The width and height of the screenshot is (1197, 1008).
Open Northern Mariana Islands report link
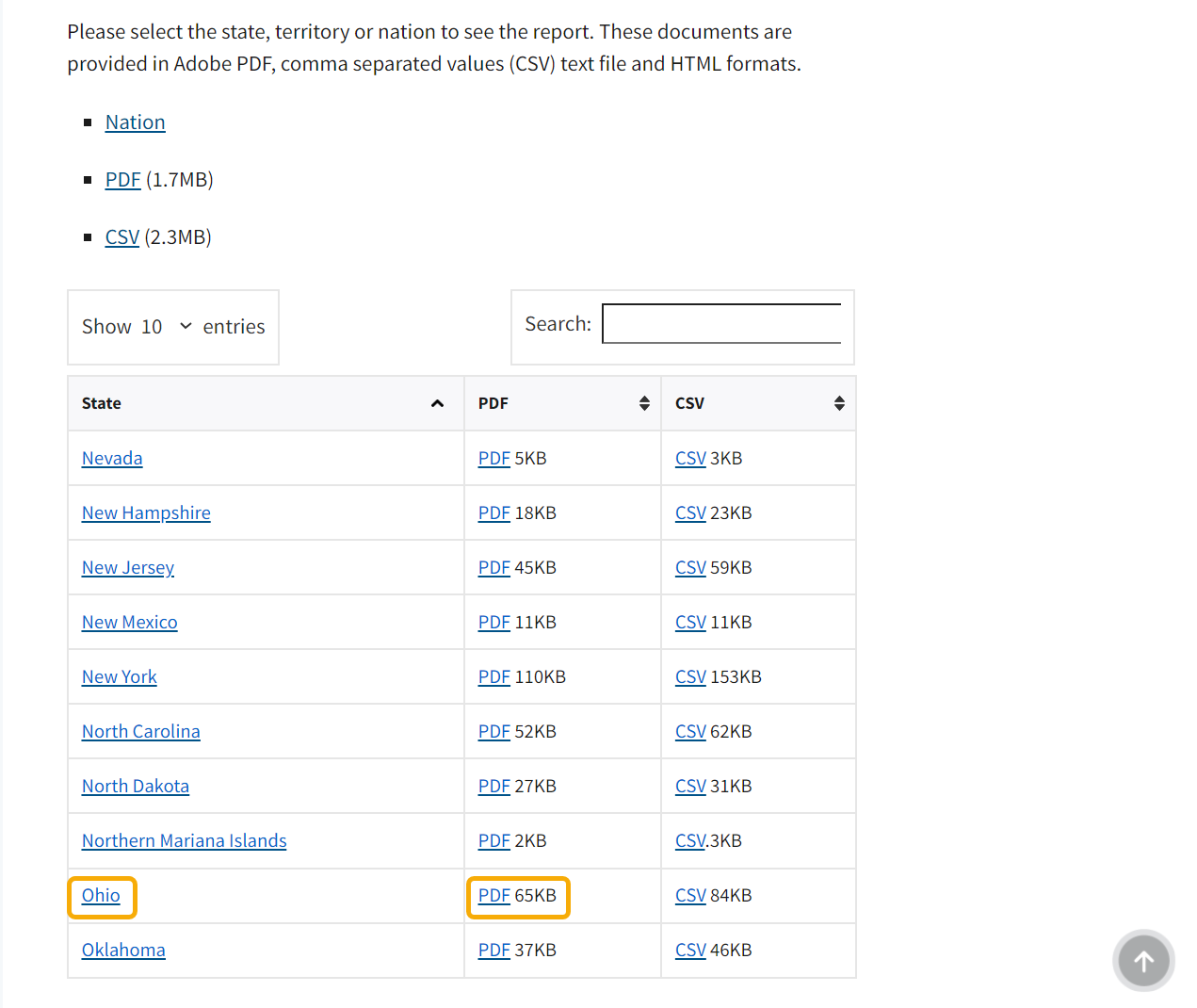coord(184,841)
